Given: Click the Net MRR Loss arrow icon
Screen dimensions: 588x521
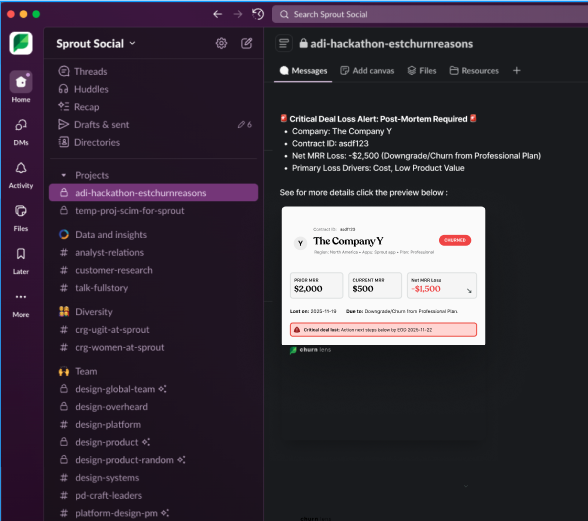Looking at the screenshot, I should tap(469, 291).
